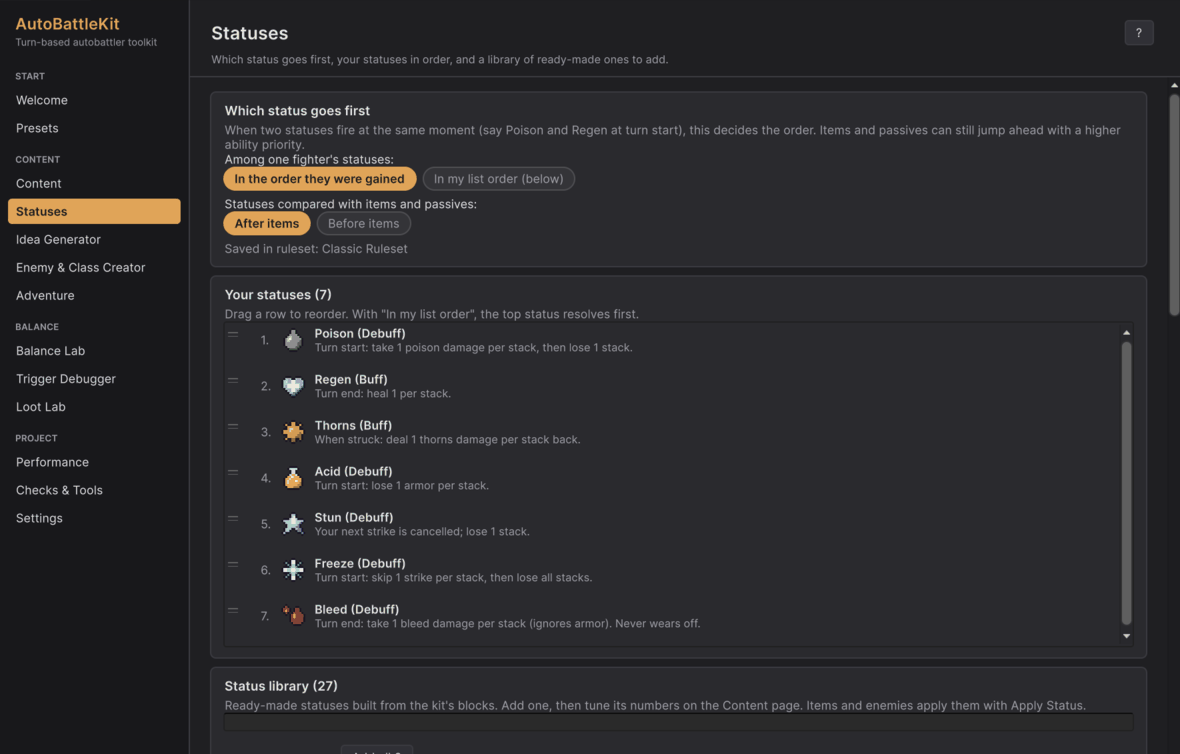Click the Stun star icon
The height and width of the screenshot is (754, 1180).
point(293,524)
